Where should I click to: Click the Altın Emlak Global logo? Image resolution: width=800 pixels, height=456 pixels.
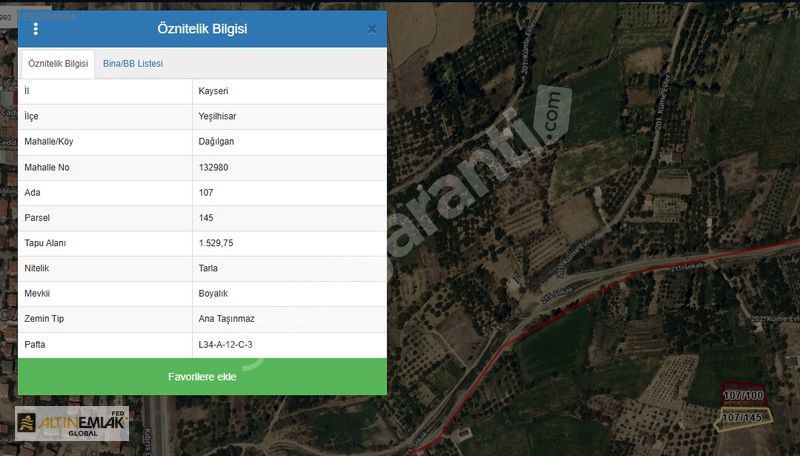[72, 424]
